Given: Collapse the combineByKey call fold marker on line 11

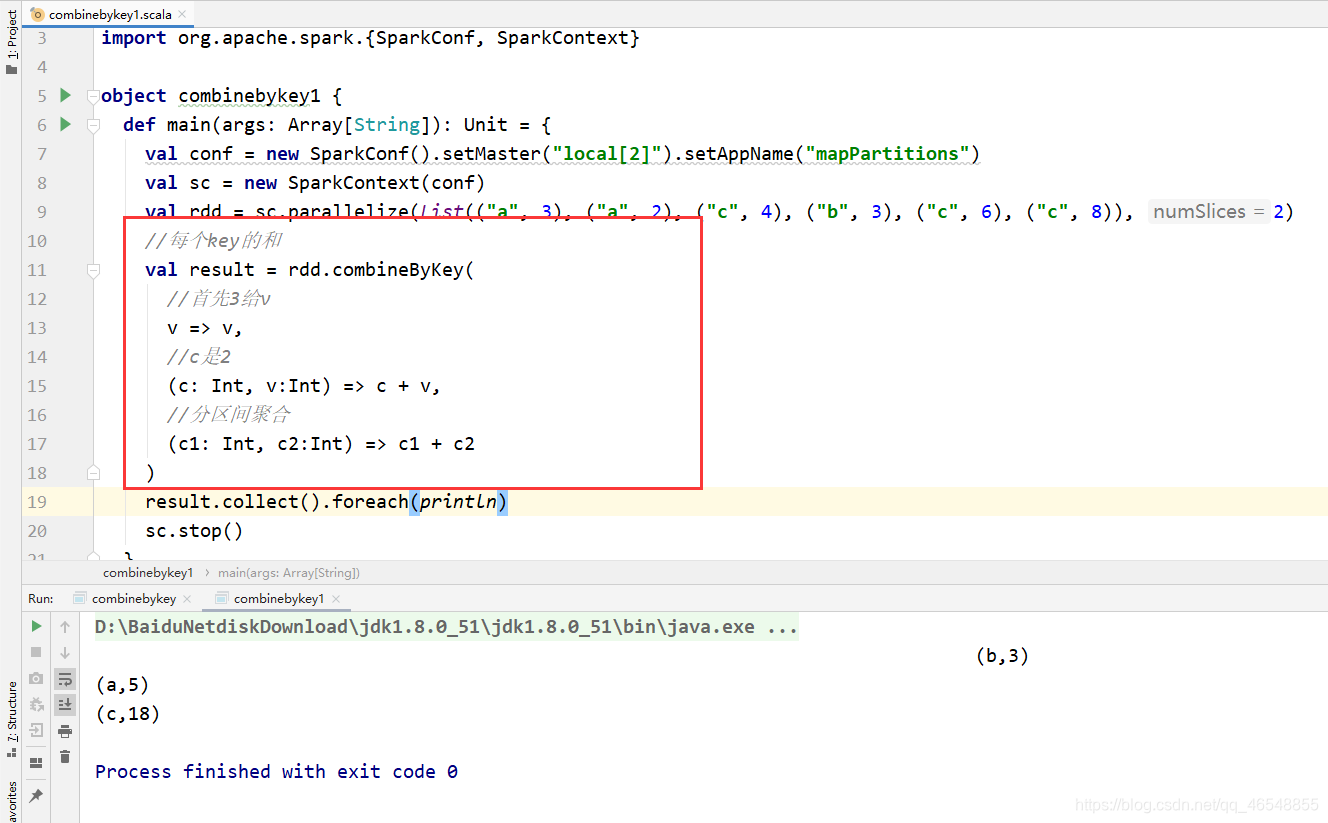Looking at the screenshot, I should [x=93, y=271].
